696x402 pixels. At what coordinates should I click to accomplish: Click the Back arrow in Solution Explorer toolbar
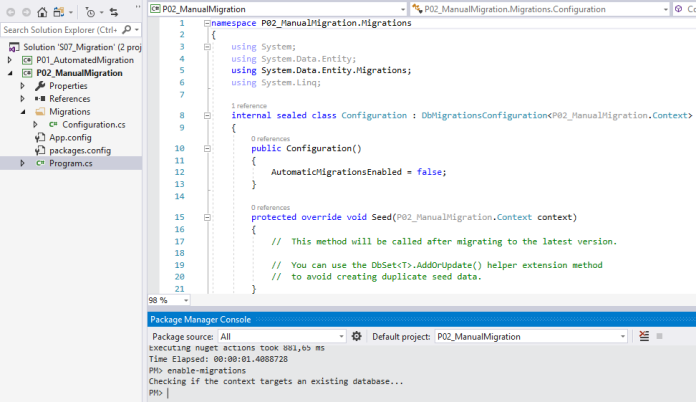click(x=9, y=12)
